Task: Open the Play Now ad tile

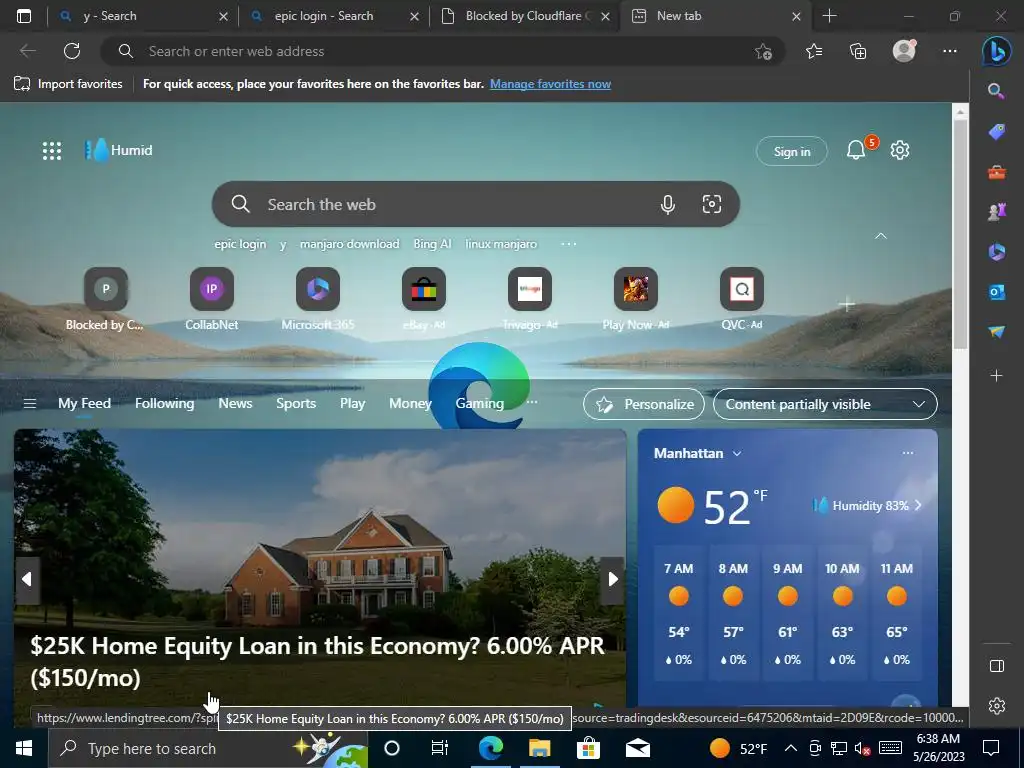Action: tap(635, 298)
